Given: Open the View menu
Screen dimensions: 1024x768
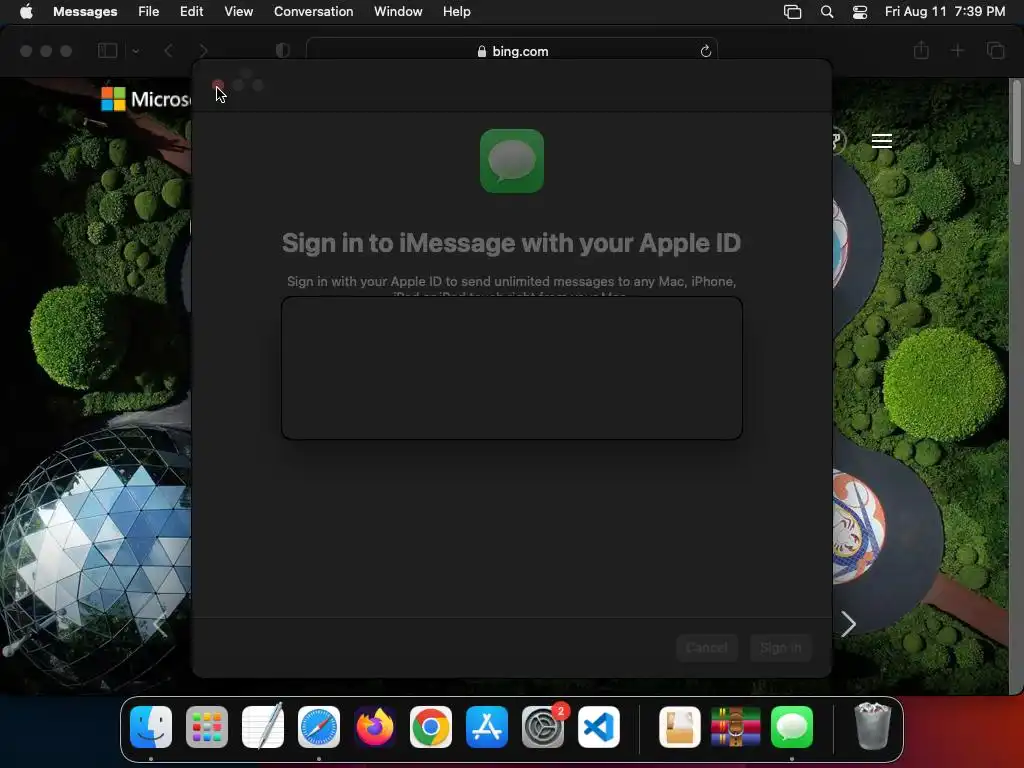Looking at the screenshot, I should click(x=238, y=12).
